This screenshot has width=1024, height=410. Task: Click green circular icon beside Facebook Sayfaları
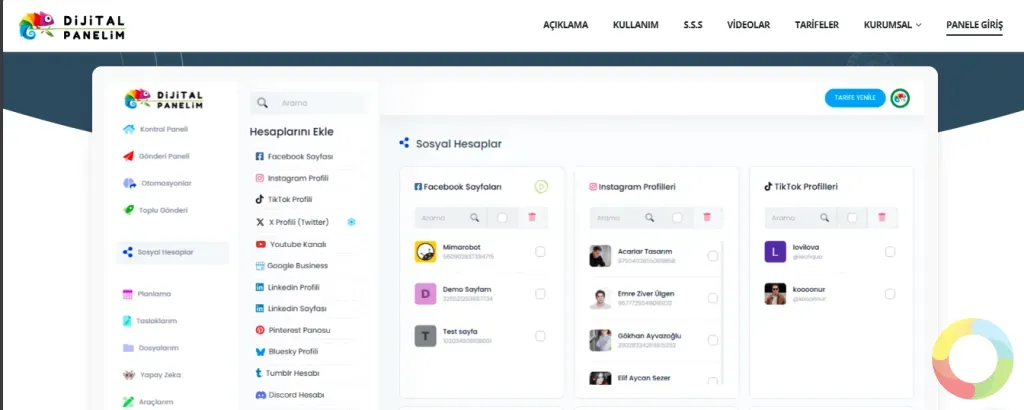pyautogui.click(x=541, y=187)
